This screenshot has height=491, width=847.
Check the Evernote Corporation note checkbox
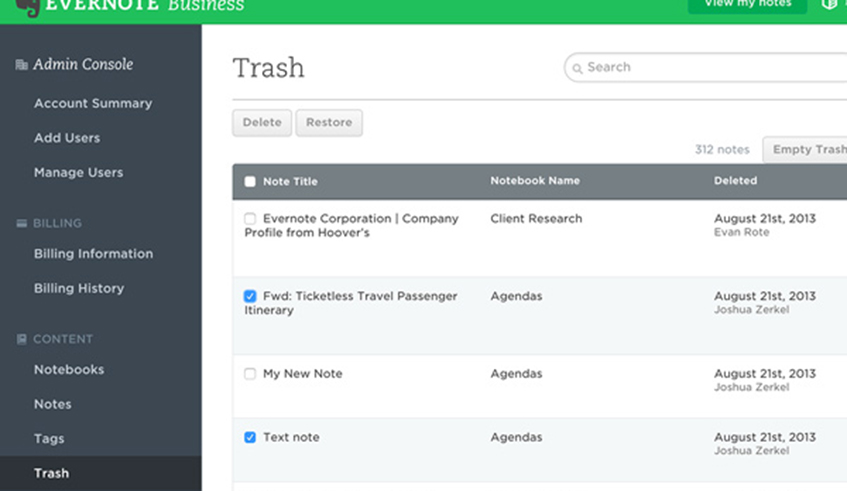coord(250,219)
